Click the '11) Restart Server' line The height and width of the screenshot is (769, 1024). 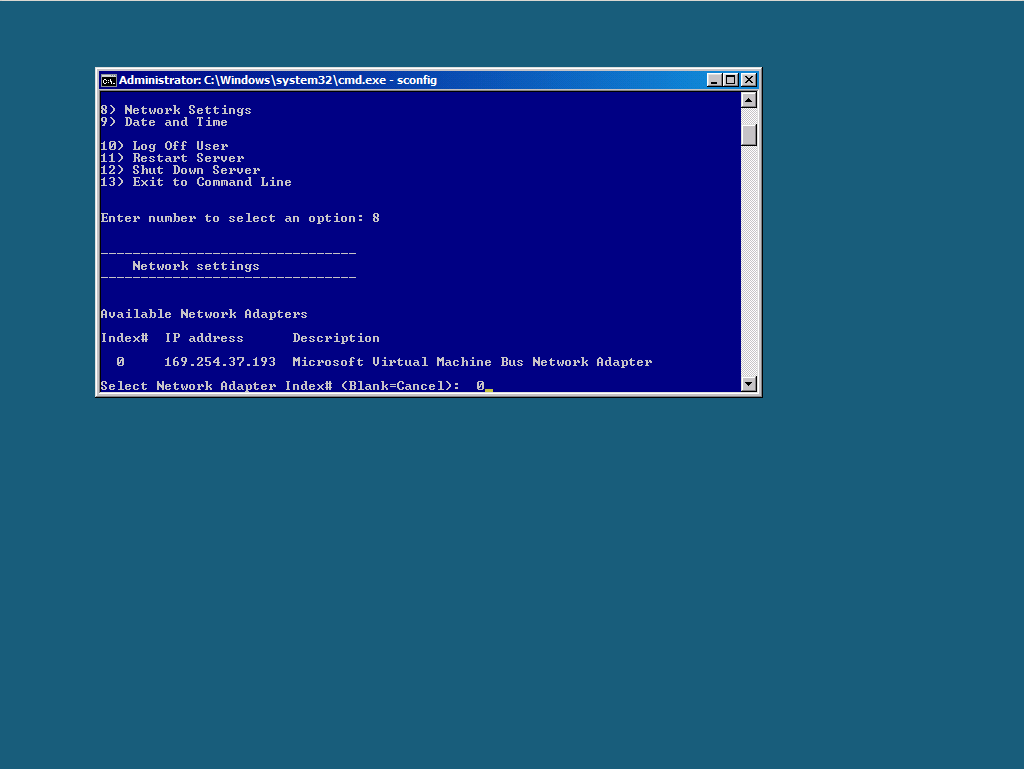coord(173,158)
